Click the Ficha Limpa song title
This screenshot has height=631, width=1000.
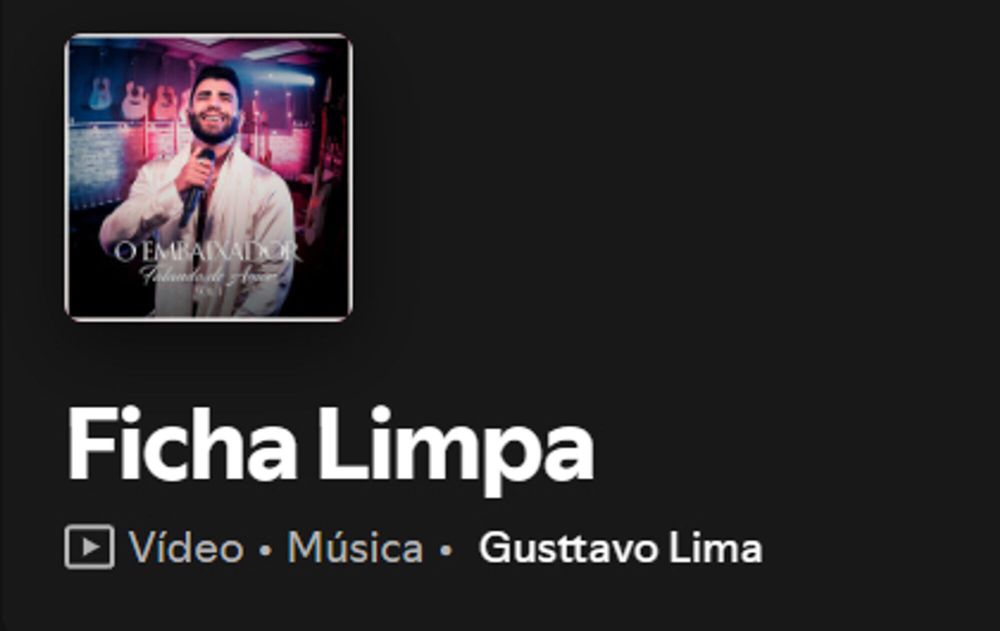(330, 445)
